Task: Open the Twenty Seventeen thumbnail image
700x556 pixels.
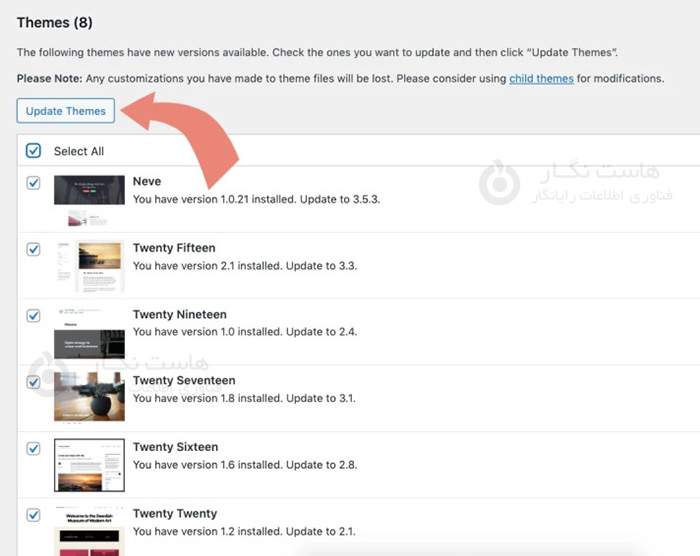Action: 89,397
